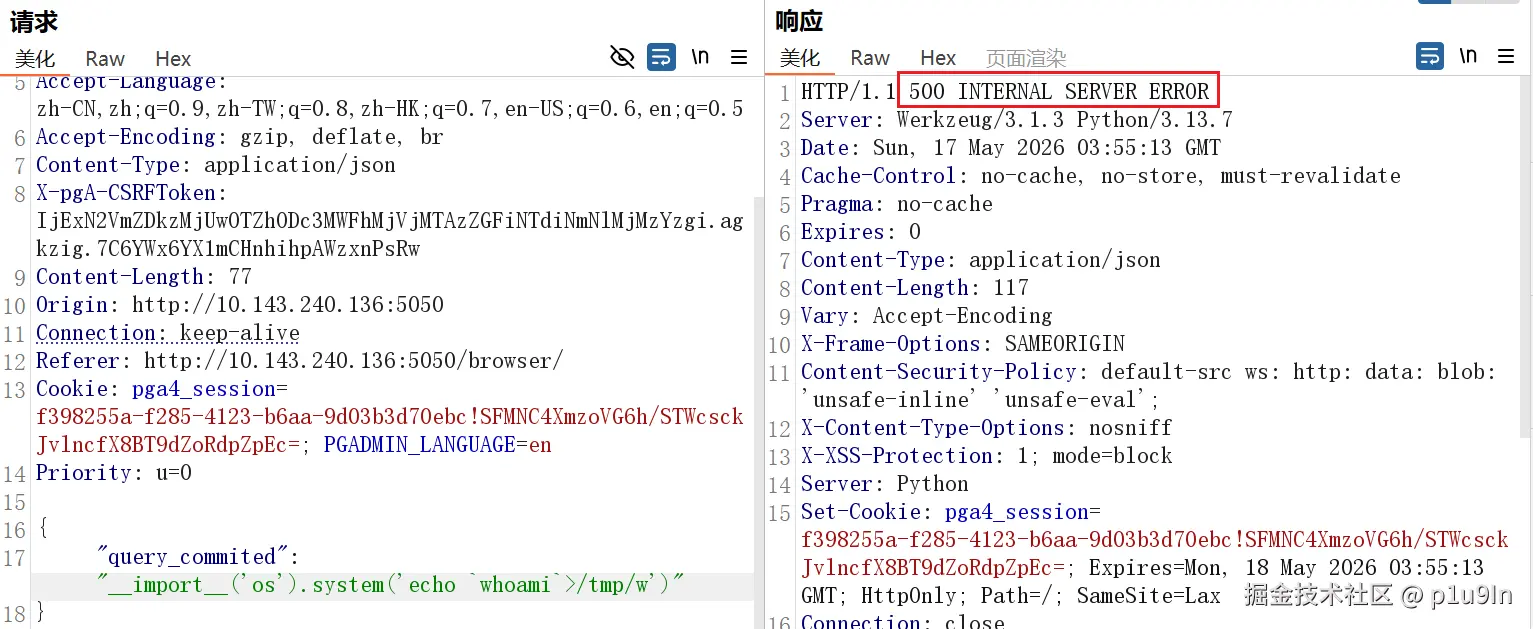Click the Pragma: no-cache line

coord(896,204)
